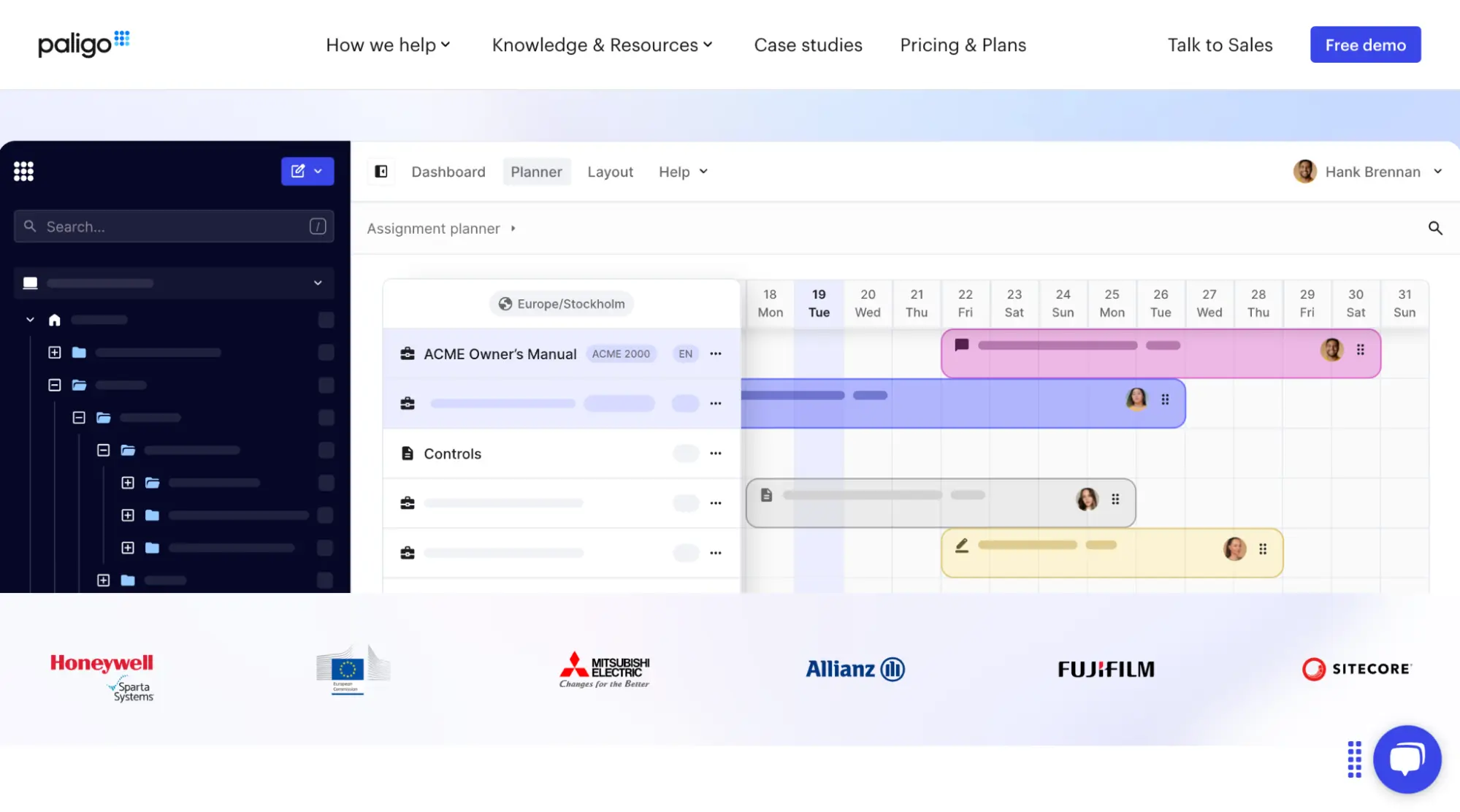This screenshot has width=1460, height=812.
Task: Toggle the checkbox on the home tree row
Action: (326, 320)
